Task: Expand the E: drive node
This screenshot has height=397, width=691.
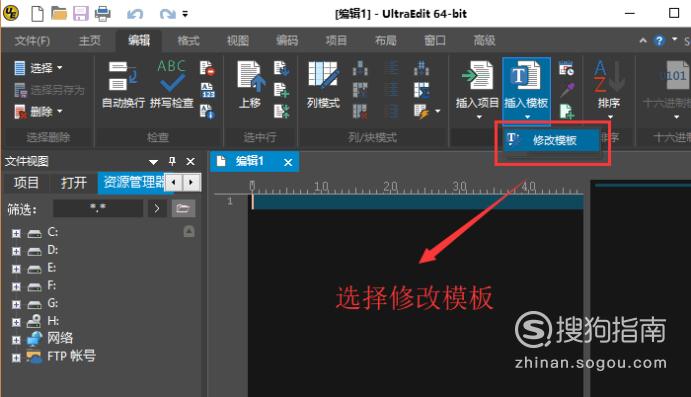Action: click(x=16, y=268)
